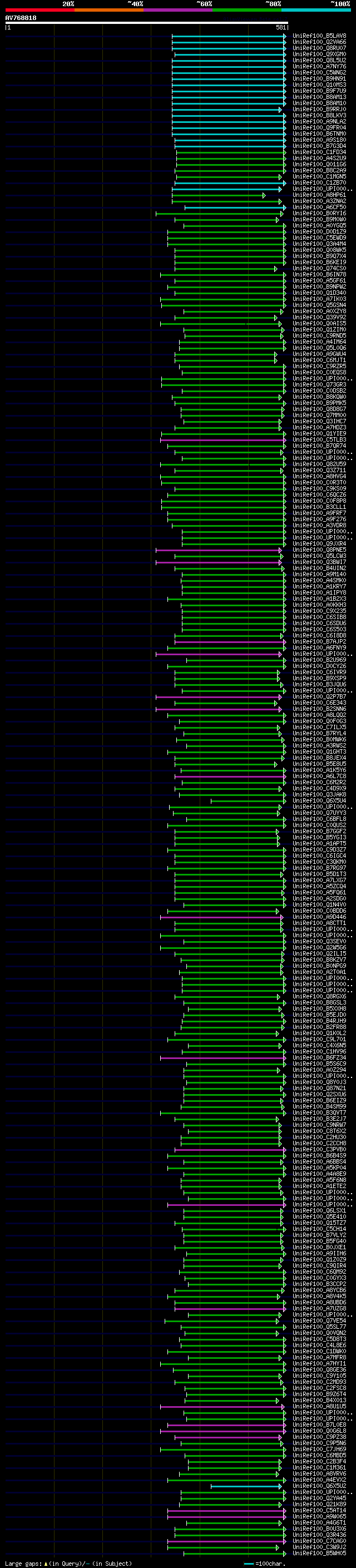Click the red ~20% identity legend segment
Viewport: 356px width, 1568px height.
point(39,10)
